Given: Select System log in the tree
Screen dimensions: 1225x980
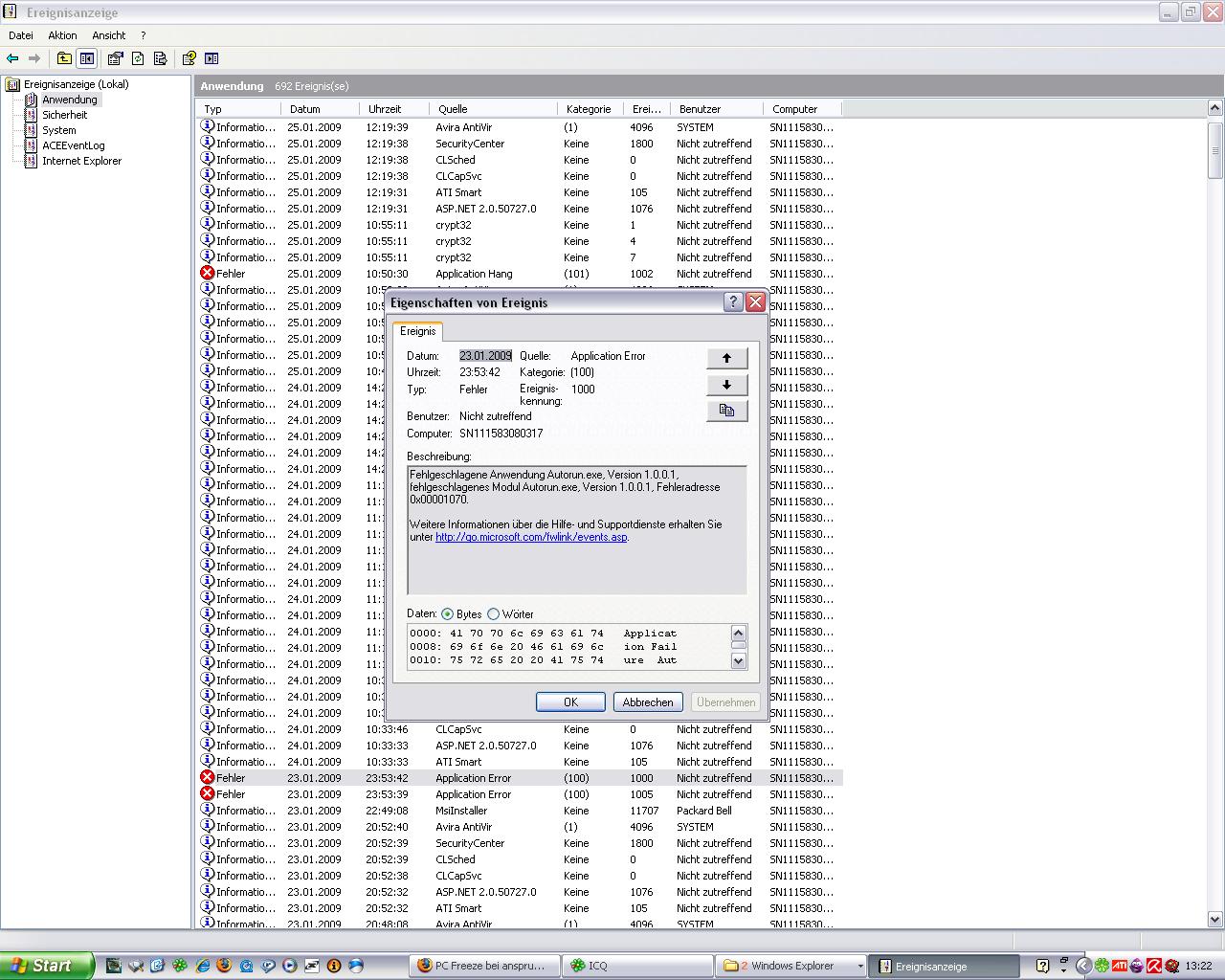Looking at the screenshot, I should (58, 130).
